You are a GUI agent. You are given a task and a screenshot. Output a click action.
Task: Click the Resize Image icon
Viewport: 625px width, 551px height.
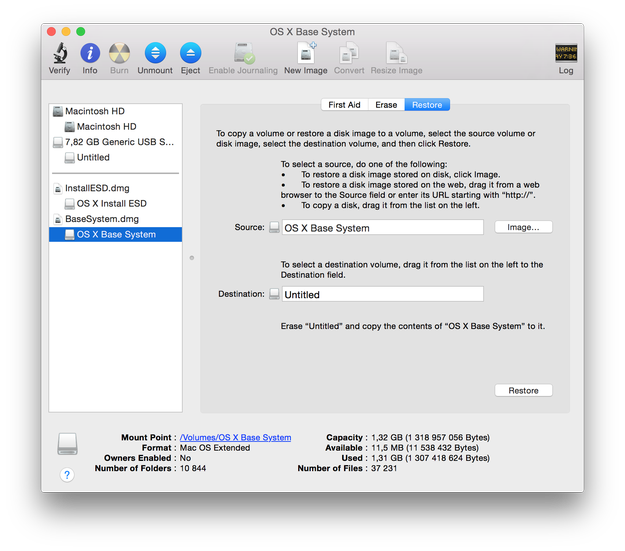pos(396,53)
